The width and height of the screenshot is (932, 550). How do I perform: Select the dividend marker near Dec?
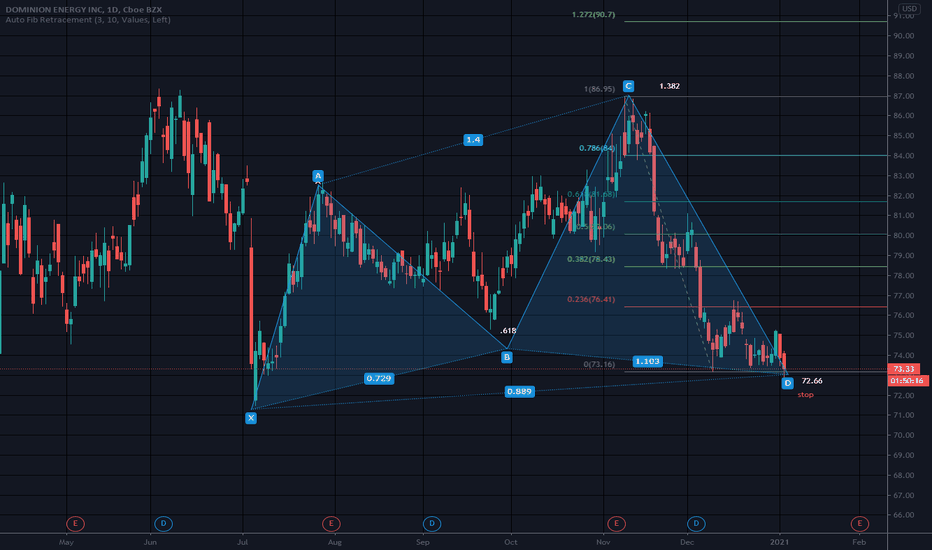(x=696, y=524)
